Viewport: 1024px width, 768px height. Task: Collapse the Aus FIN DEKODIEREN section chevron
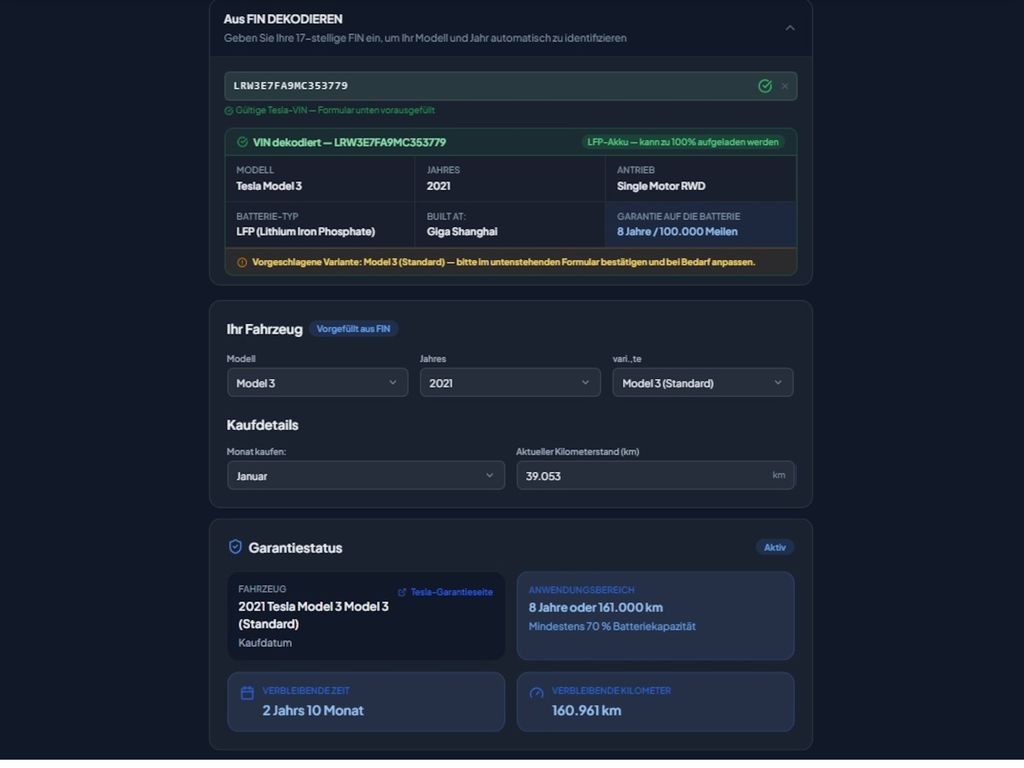[790, 28]
